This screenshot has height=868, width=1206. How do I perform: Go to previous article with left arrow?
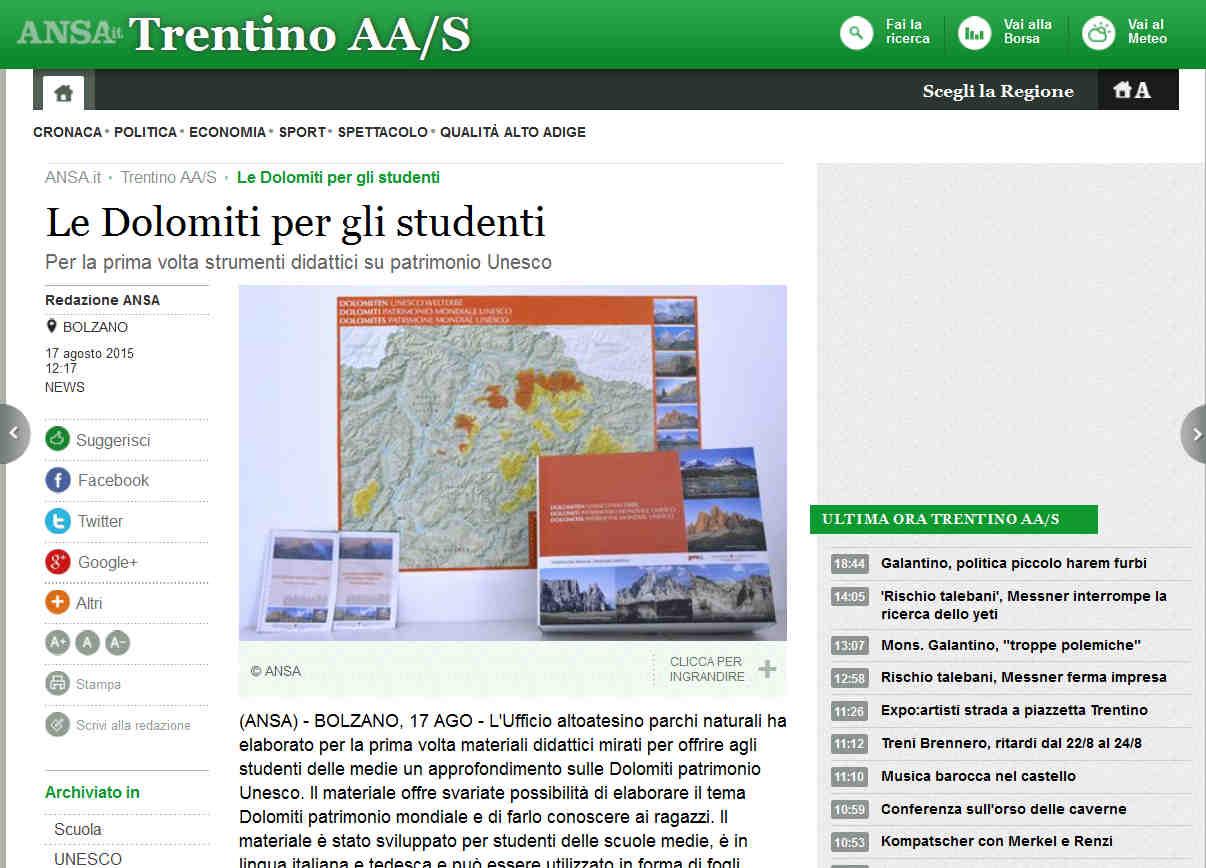[14, 433]
